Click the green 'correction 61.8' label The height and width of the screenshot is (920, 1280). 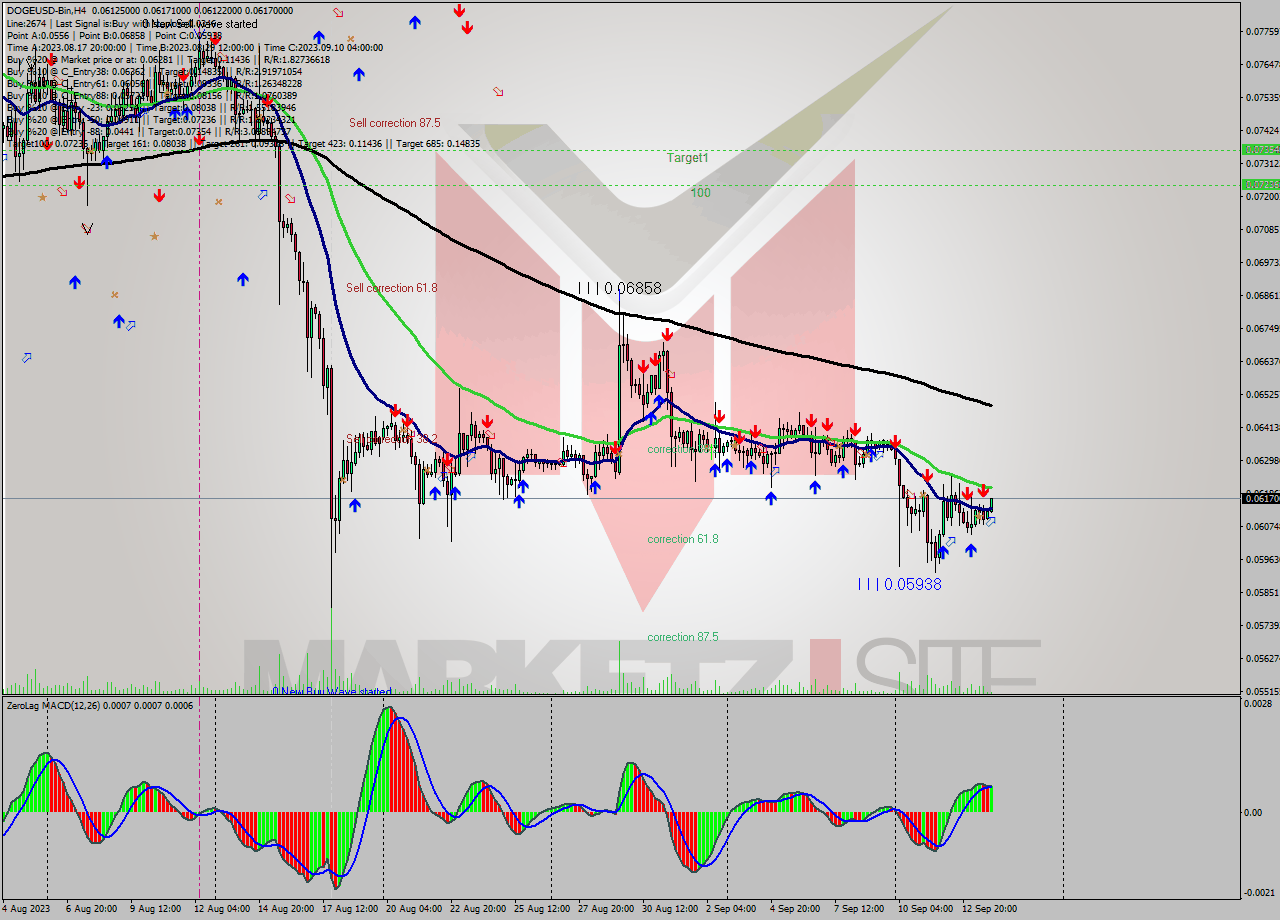683,539
